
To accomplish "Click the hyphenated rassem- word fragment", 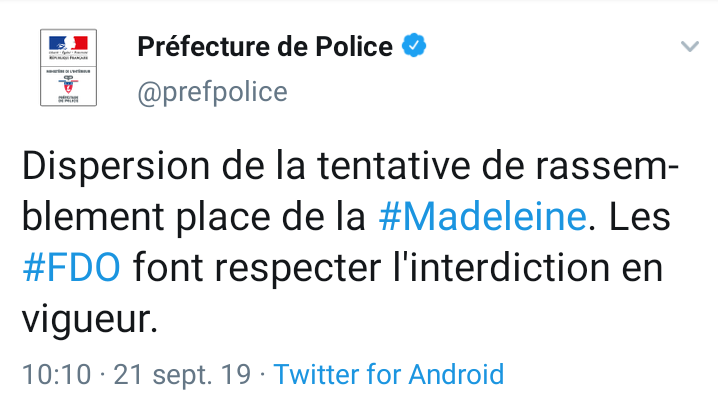I will coord(607,167).
